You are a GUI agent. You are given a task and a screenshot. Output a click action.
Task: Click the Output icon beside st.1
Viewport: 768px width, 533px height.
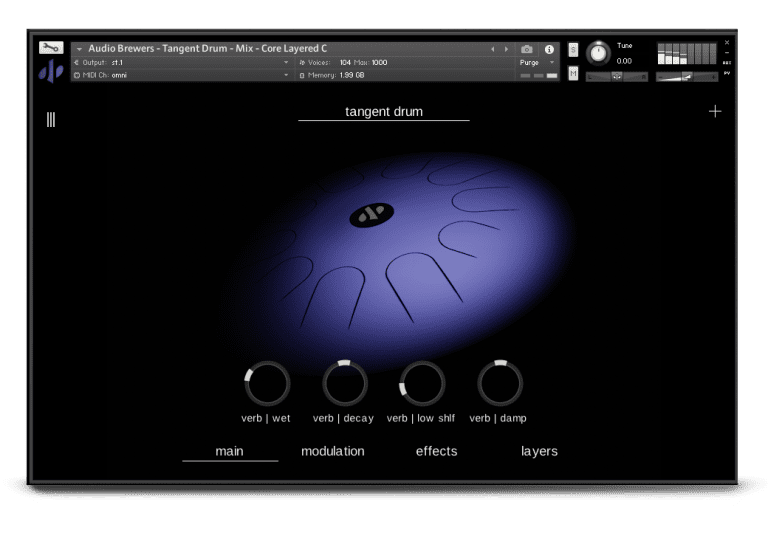point(76,62)
